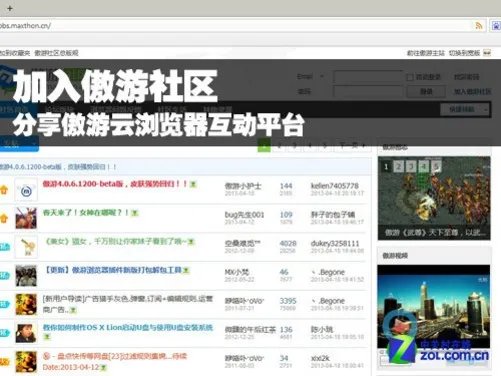This screenshot has height=376, width=501.
Task: Open last poster kellen7405778
Action: (335, 186)
